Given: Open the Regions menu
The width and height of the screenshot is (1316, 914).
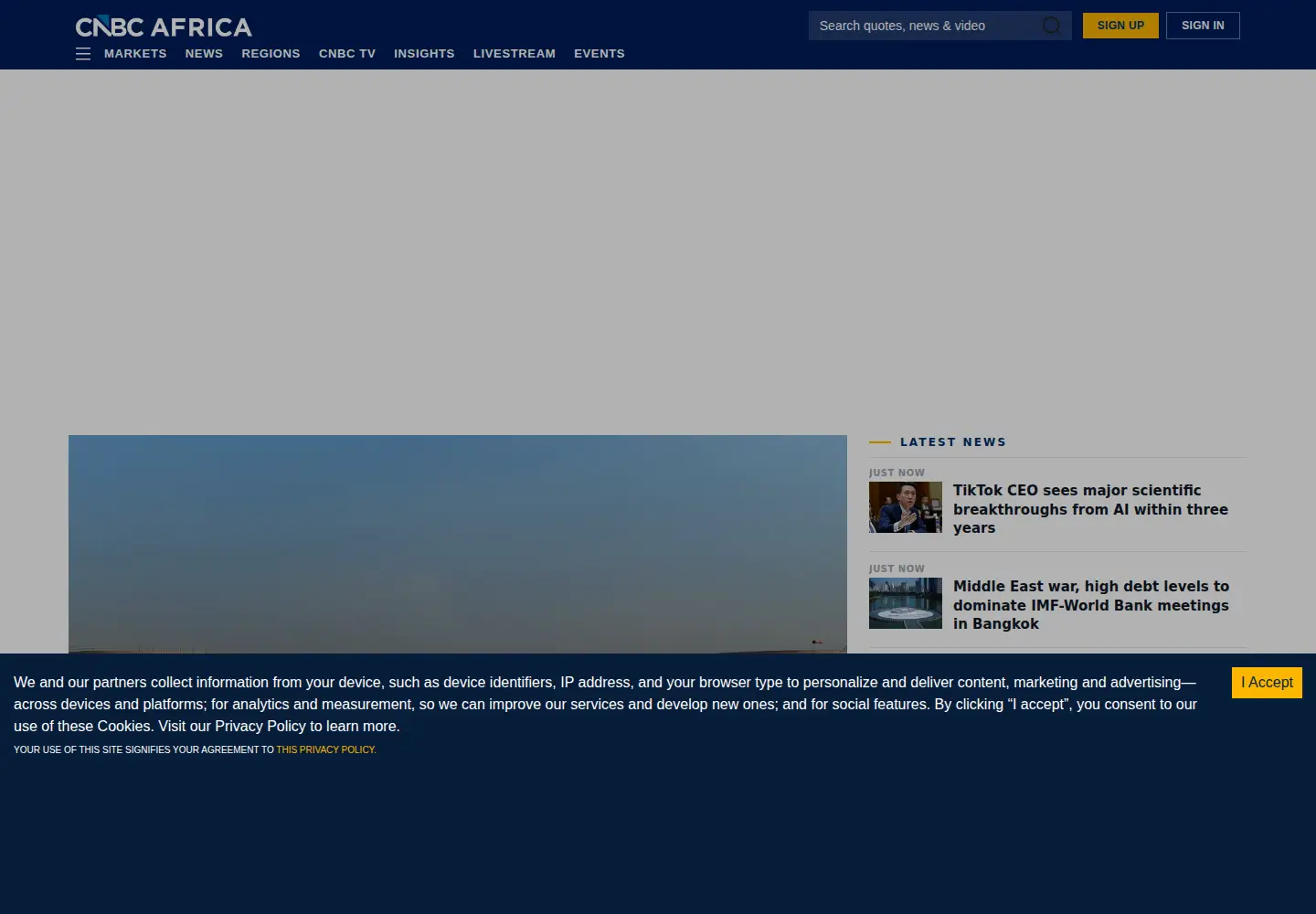Looking at the screenshot, I should tap(271, 54).
